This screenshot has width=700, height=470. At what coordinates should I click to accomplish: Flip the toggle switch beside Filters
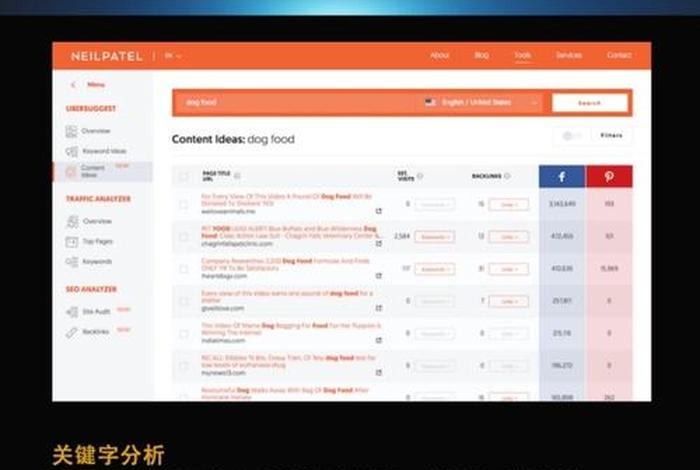pos(572,136)
